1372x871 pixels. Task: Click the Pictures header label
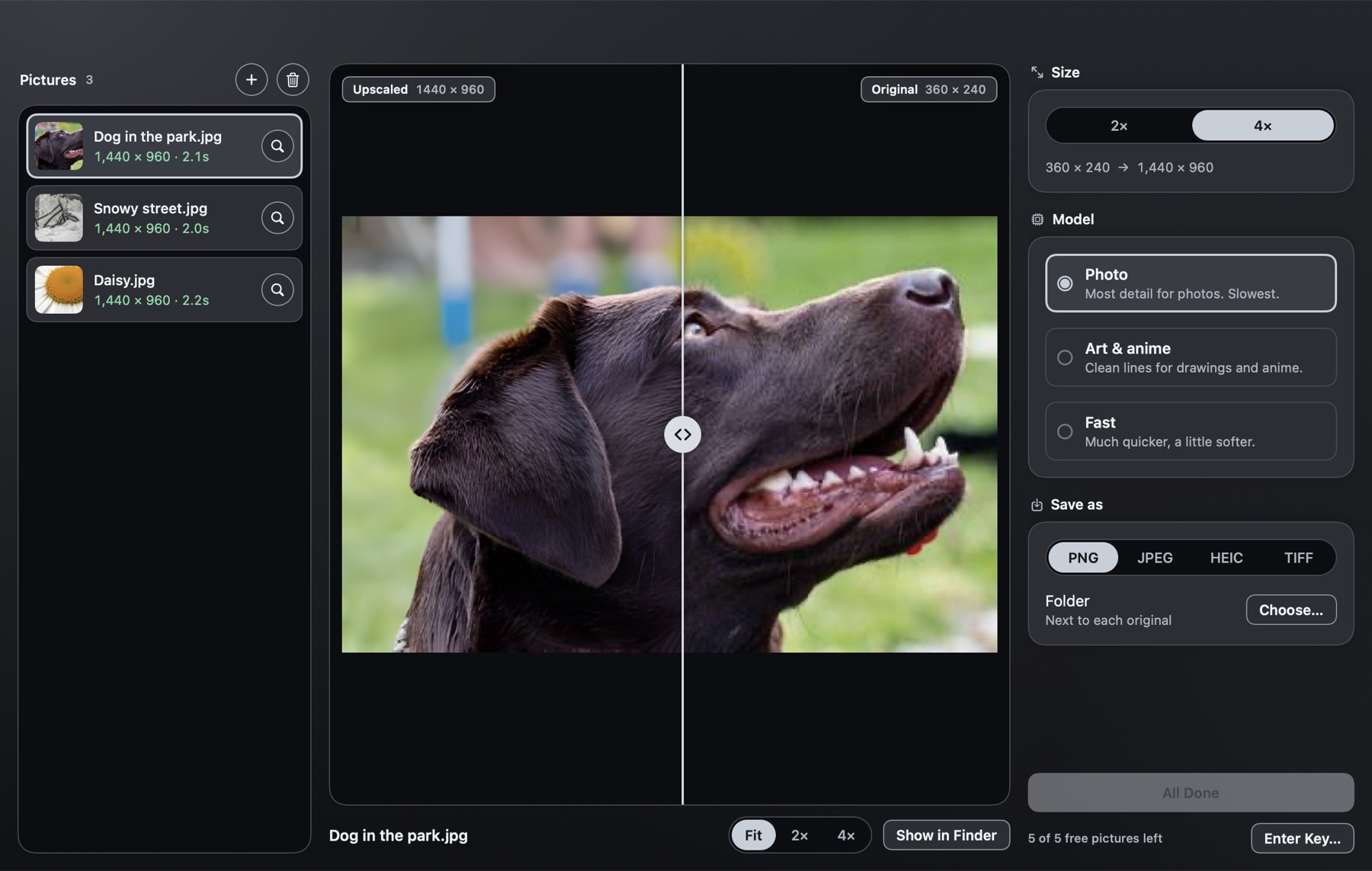tap(48, 80)
